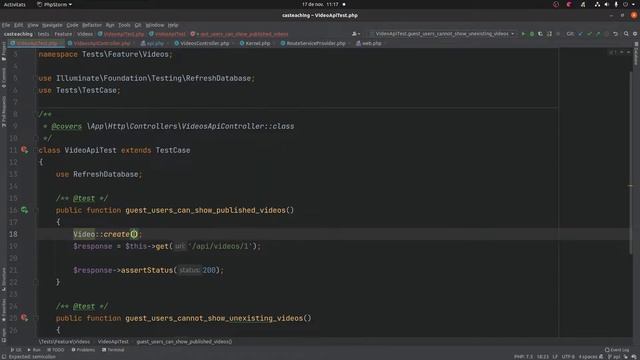The image size is (640, 360).
Task: Click the red gutter test icon on line 25
Action: click(x=24, y=318)
